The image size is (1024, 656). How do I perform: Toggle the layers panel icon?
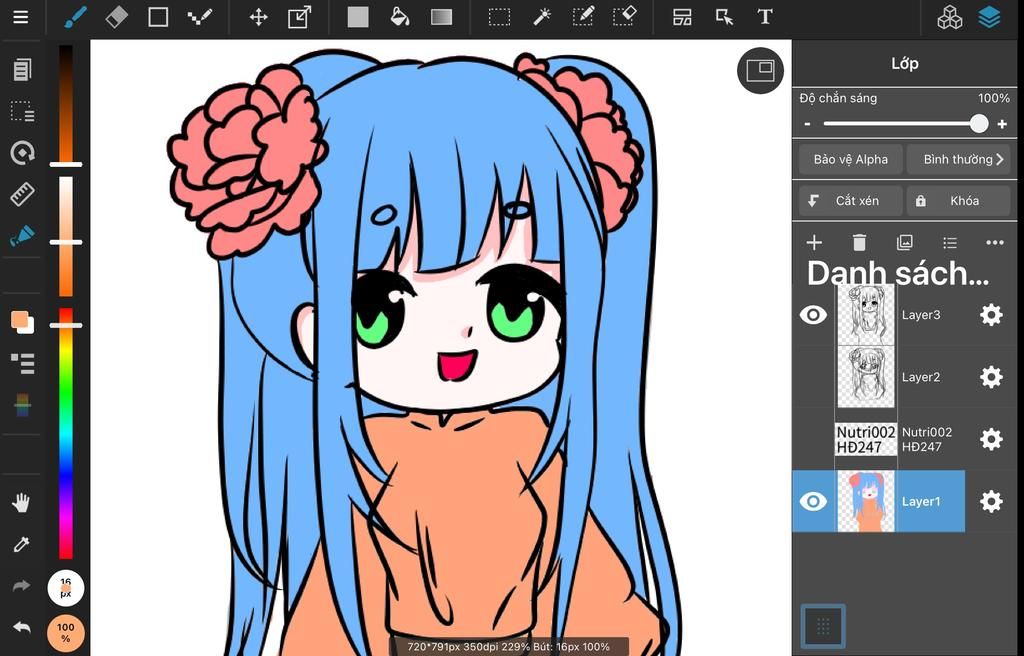coord(989,18)
